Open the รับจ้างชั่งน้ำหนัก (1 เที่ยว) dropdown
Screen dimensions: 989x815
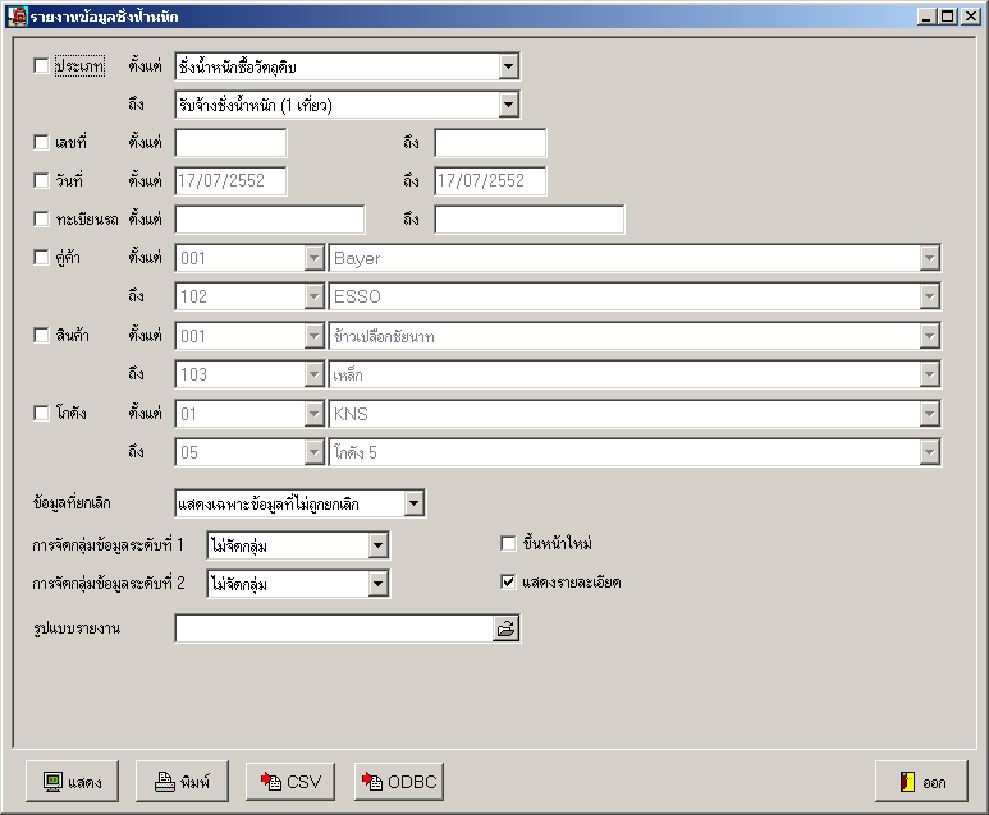(508, 105)
